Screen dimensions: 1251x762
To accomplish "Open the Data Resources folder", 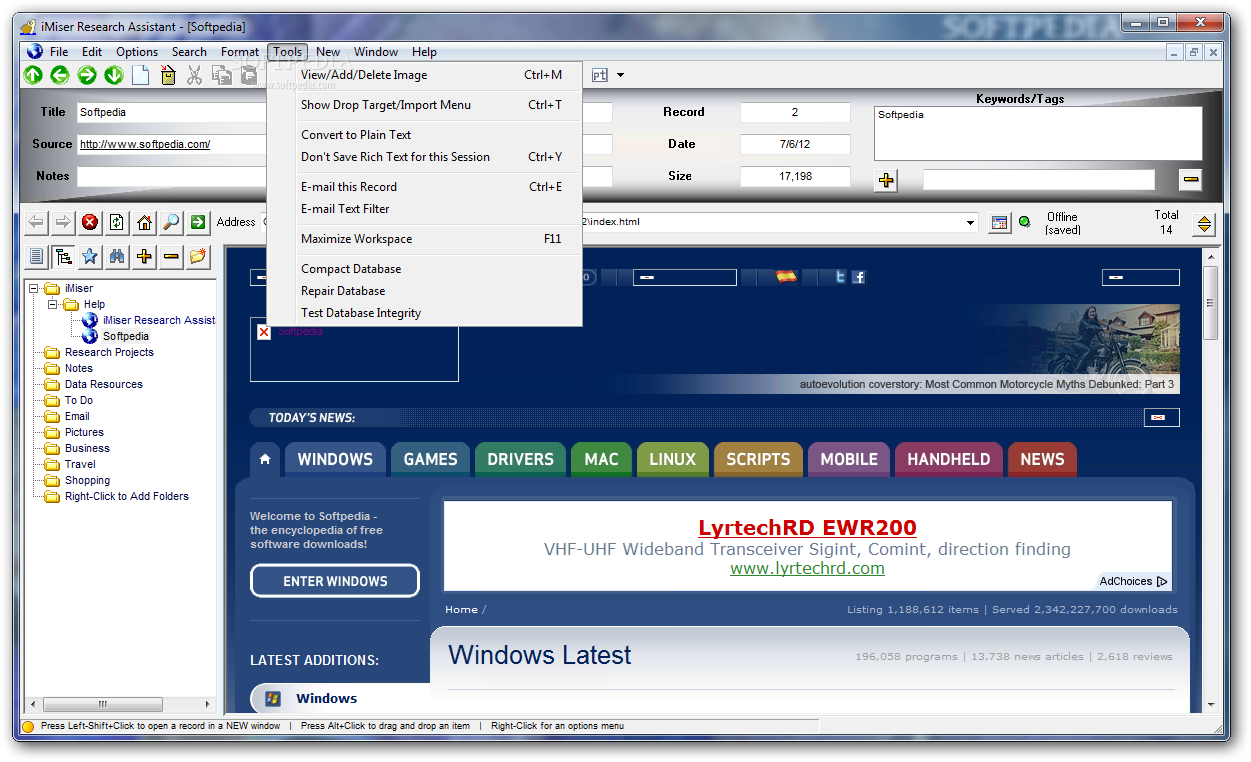I will pyautogui.click(x=103, y=384).
